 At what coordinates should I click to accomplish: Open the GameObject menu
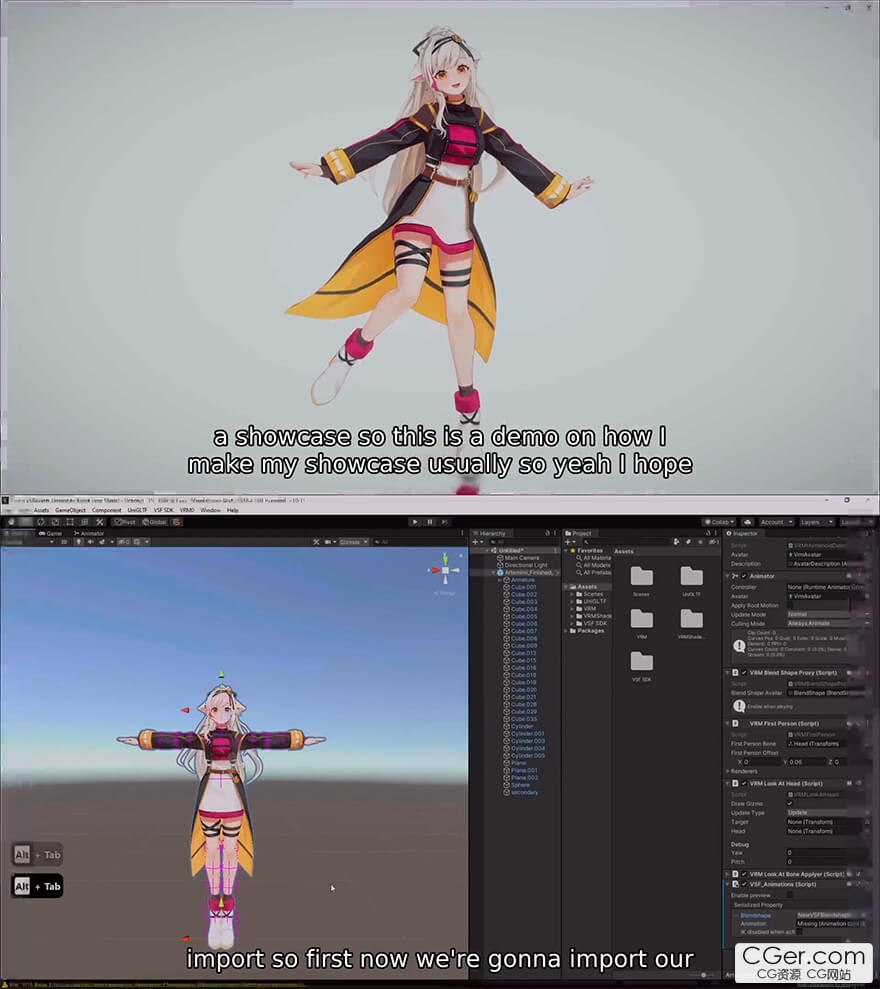pyautogui.click(x=71, y=510)
